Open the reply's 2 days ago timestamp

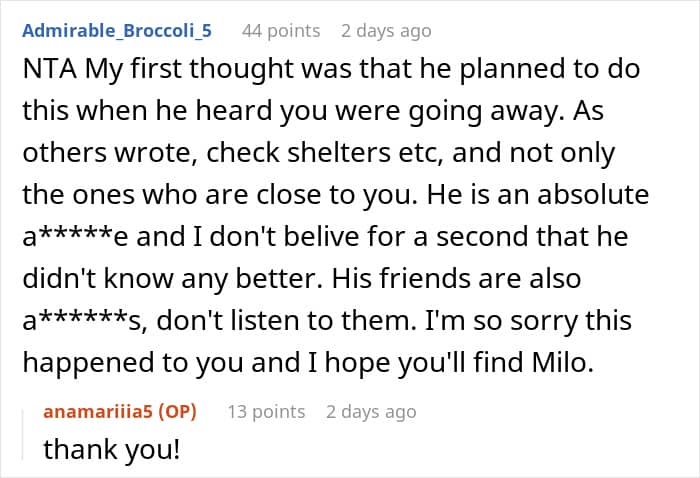tap(371, 411)
